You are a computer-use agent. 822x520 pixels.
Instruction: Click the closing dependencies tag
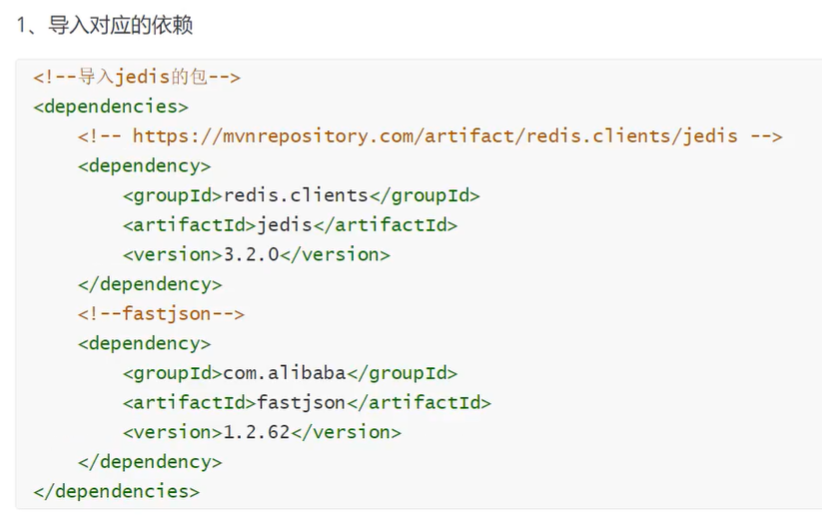[x=116, y=492]
